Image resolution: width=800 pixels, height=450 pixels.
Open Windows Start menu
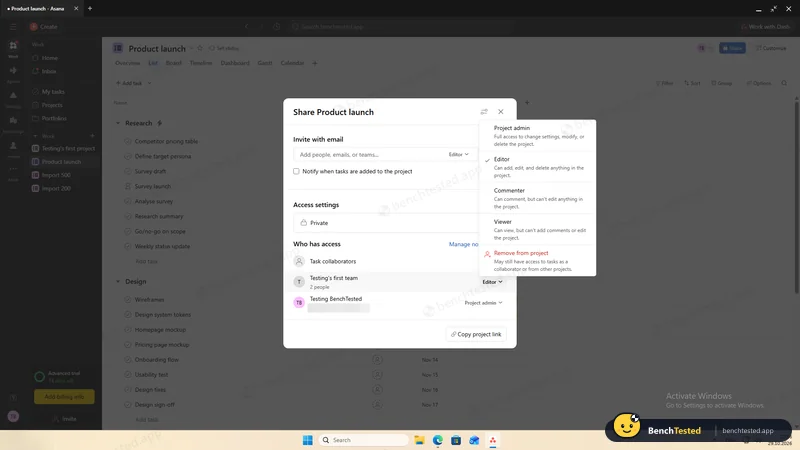(307, 440)
